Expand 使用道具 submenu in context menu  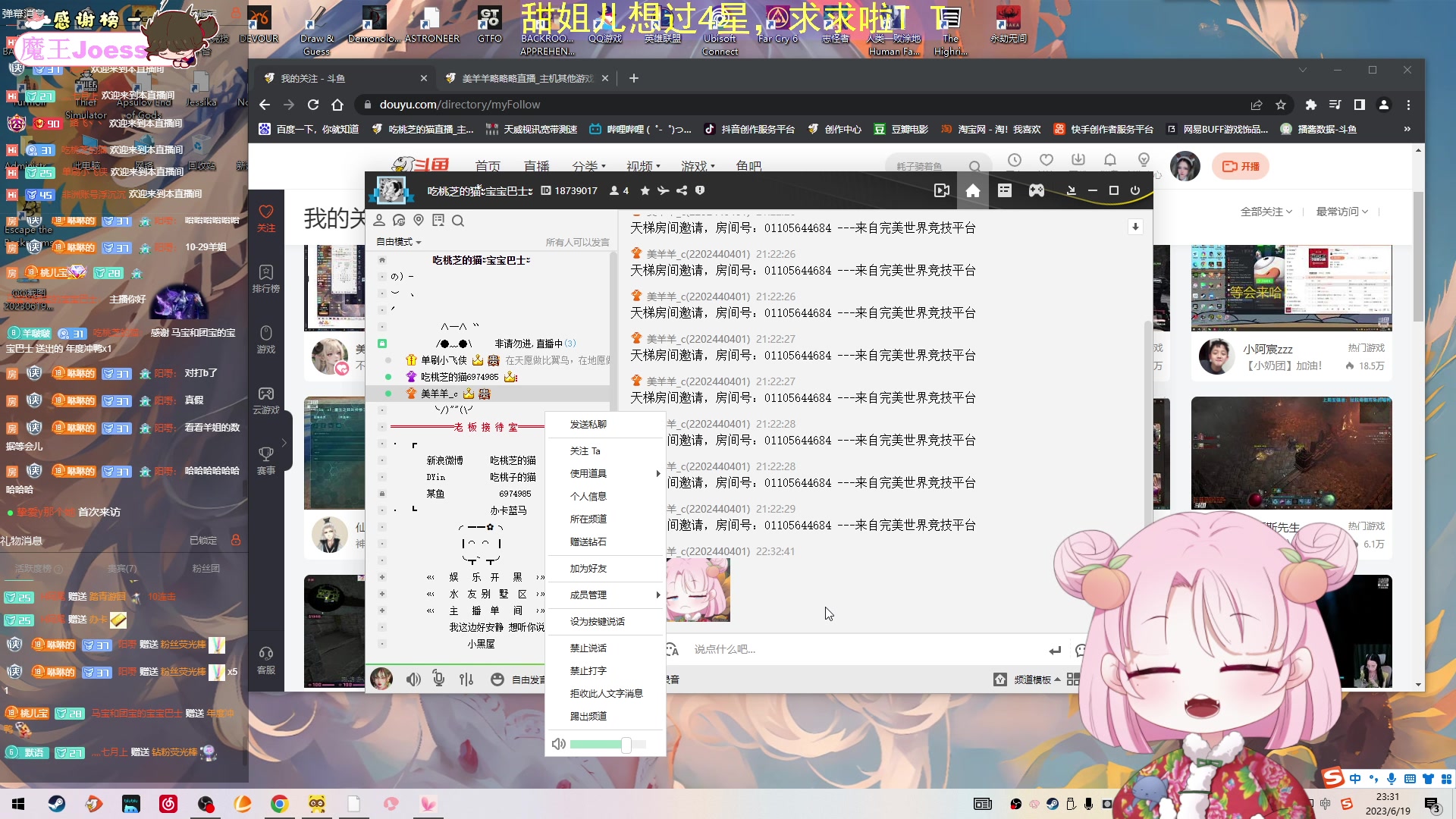coord(605,473)
